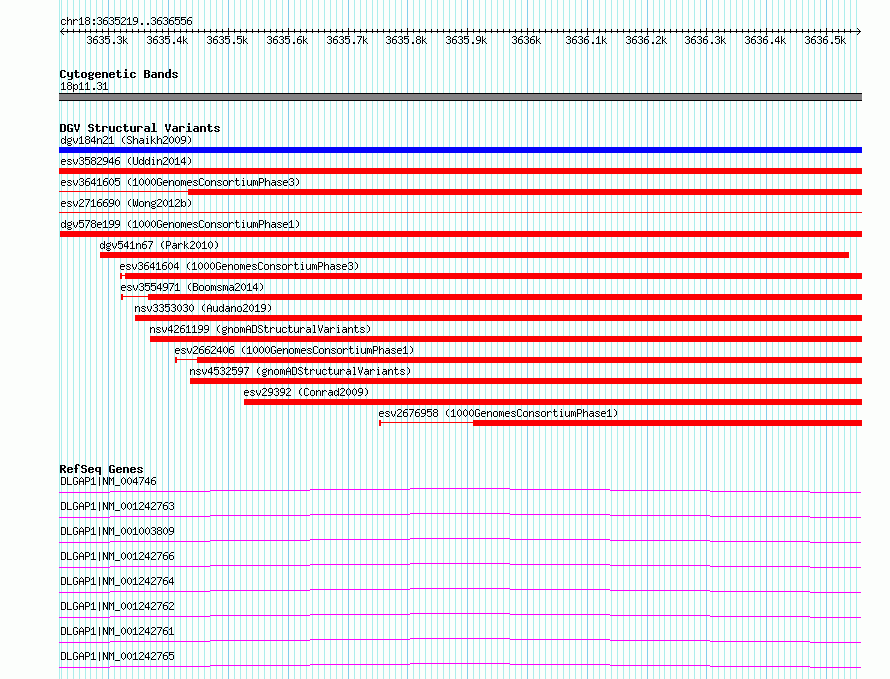Select the esv3582946 (Uddin2014) variant label
The width and height of the screenshot is (890, 679).
[x=126, y=161]
